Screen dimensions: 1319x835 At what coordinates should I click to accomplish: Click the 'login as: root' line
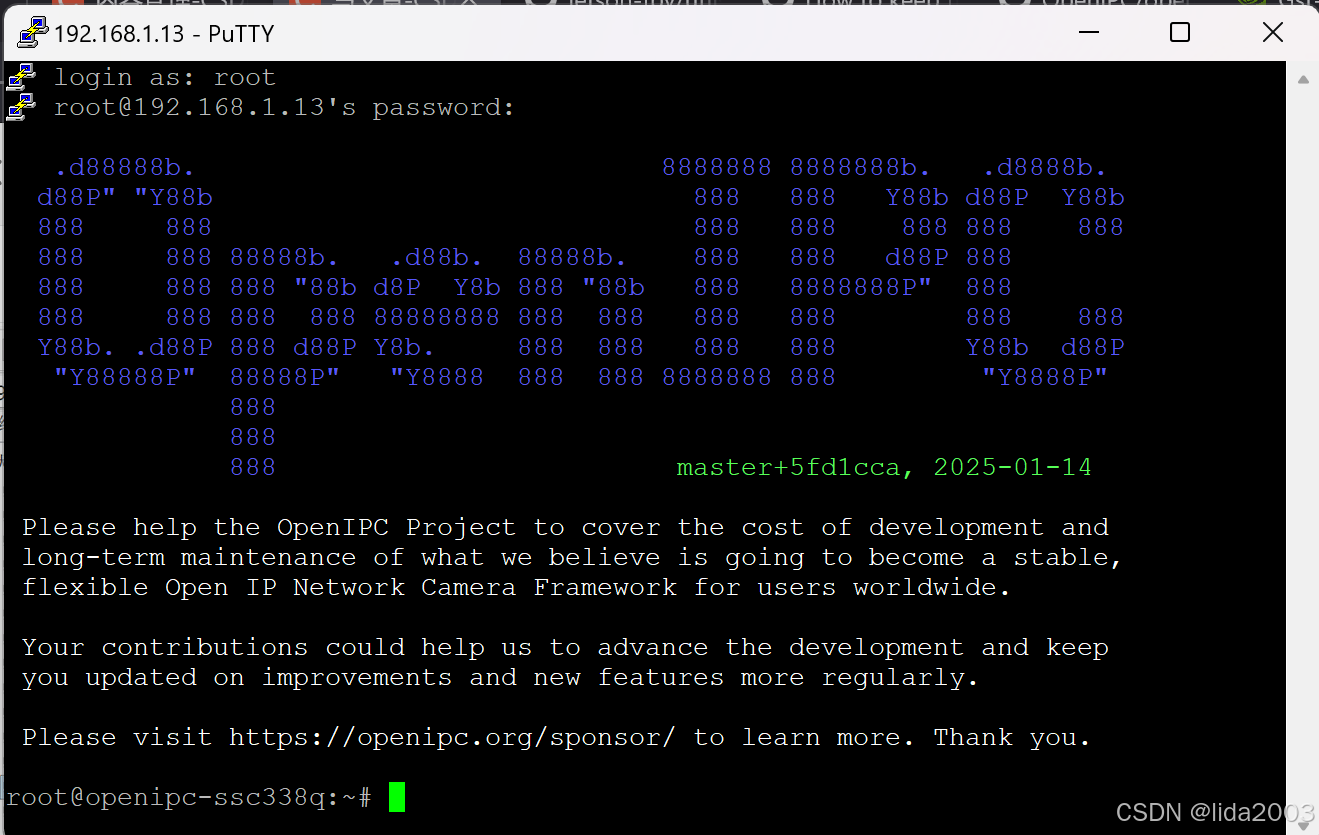tap(164, 77)
